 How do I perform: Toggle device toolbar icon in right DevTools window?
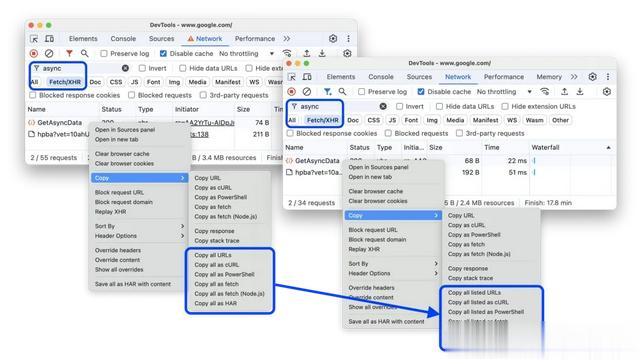coord(307,77)
